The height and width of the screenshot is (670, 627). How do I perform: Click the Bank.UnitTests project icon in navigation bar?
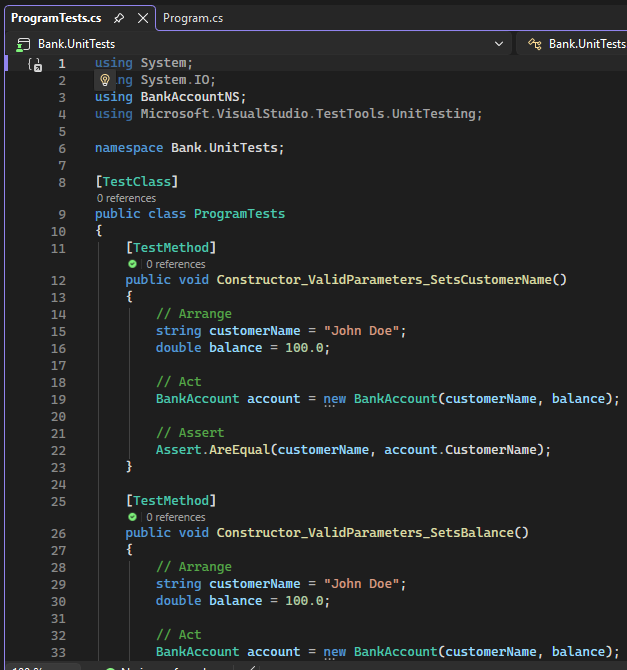click(23, 44)
